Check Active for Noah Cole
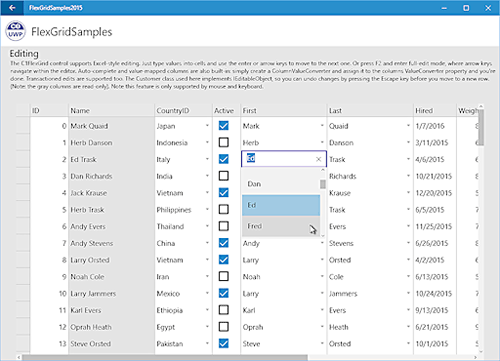This screenshot has width=500, height=361. [223, 276]
